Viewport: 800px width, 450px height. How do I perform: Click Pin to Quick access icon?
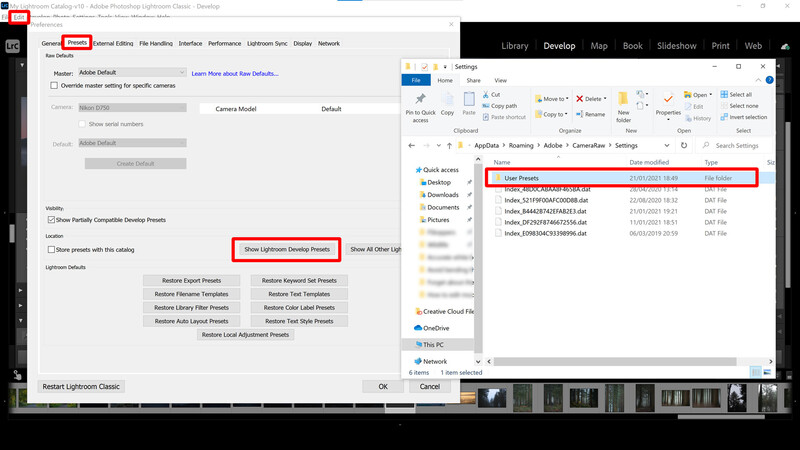420,99
